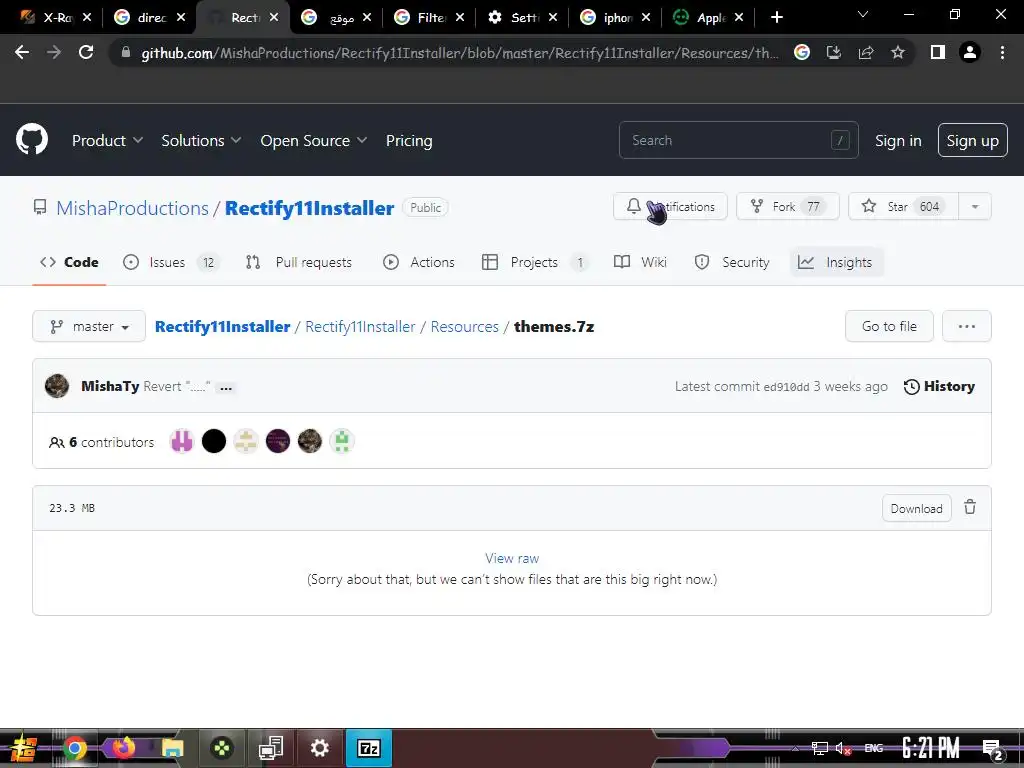This screenshot has width=1024, height=768.
Task: Bookmark page with the star icon
Action: (898, 52)
